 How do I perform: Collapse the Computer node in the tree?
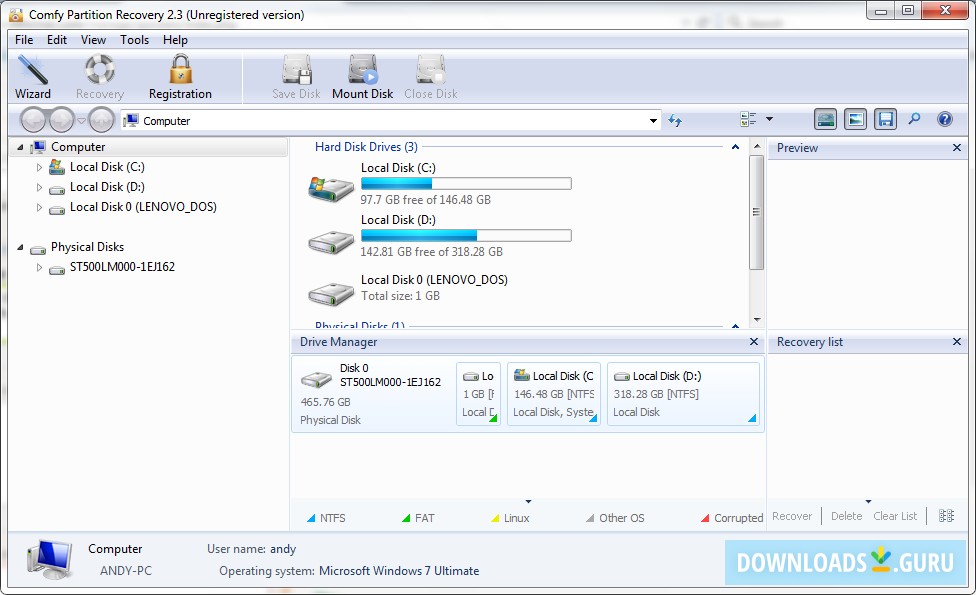pyautogui.click(x=20, y=148)
